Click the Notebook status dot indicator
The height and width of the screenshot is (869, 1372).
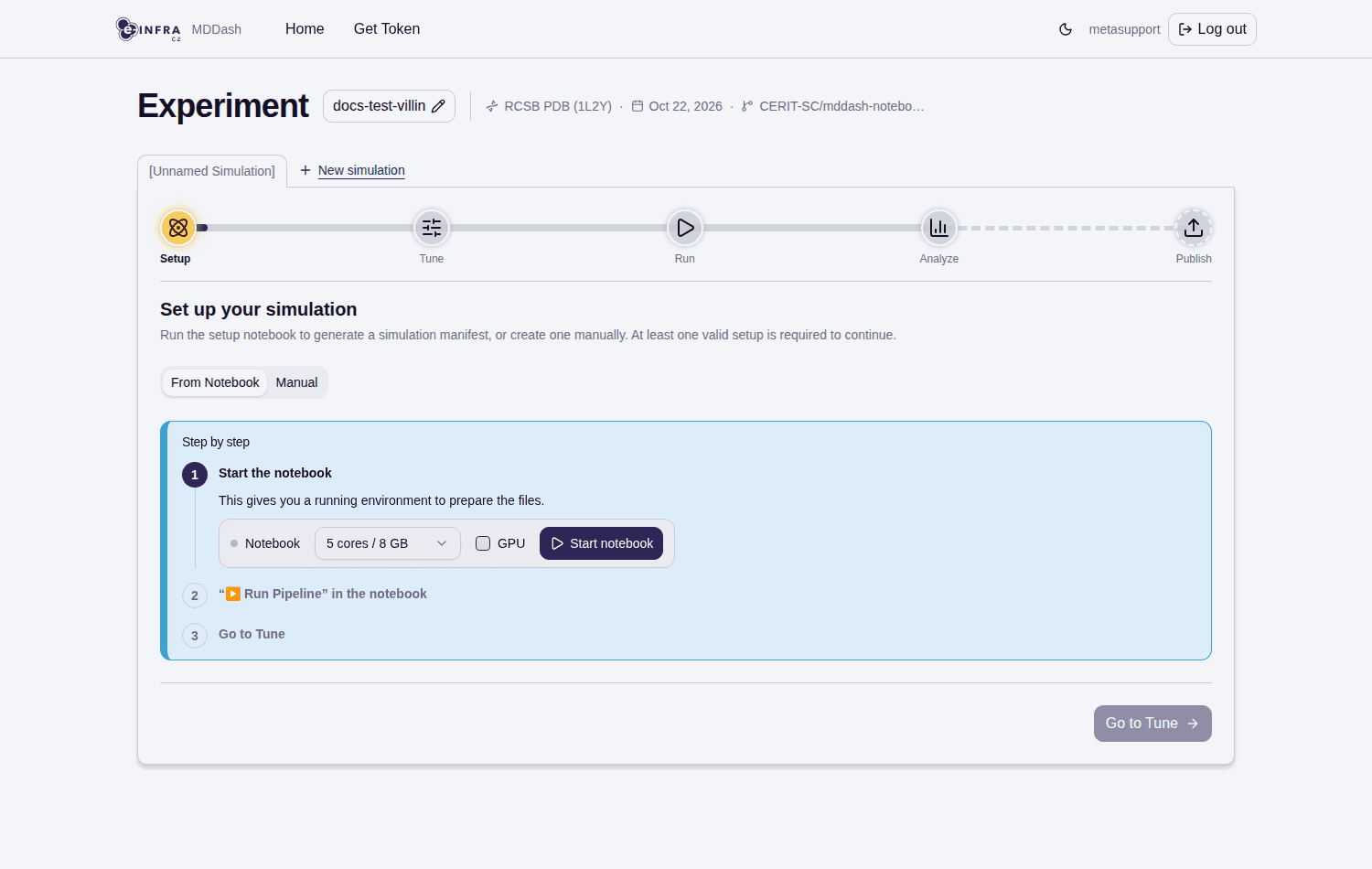click(x=234, y=543)
